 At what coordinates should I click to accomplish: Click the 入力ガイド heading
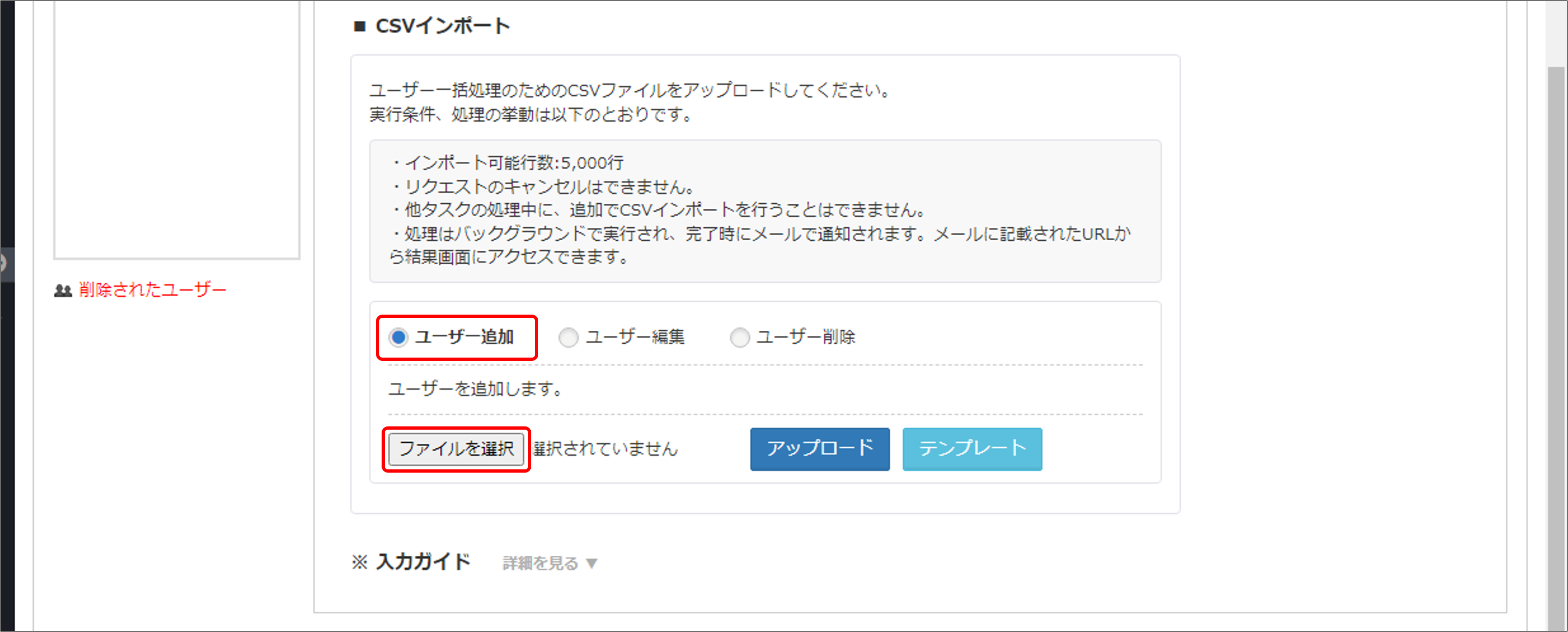click(423, 562)
